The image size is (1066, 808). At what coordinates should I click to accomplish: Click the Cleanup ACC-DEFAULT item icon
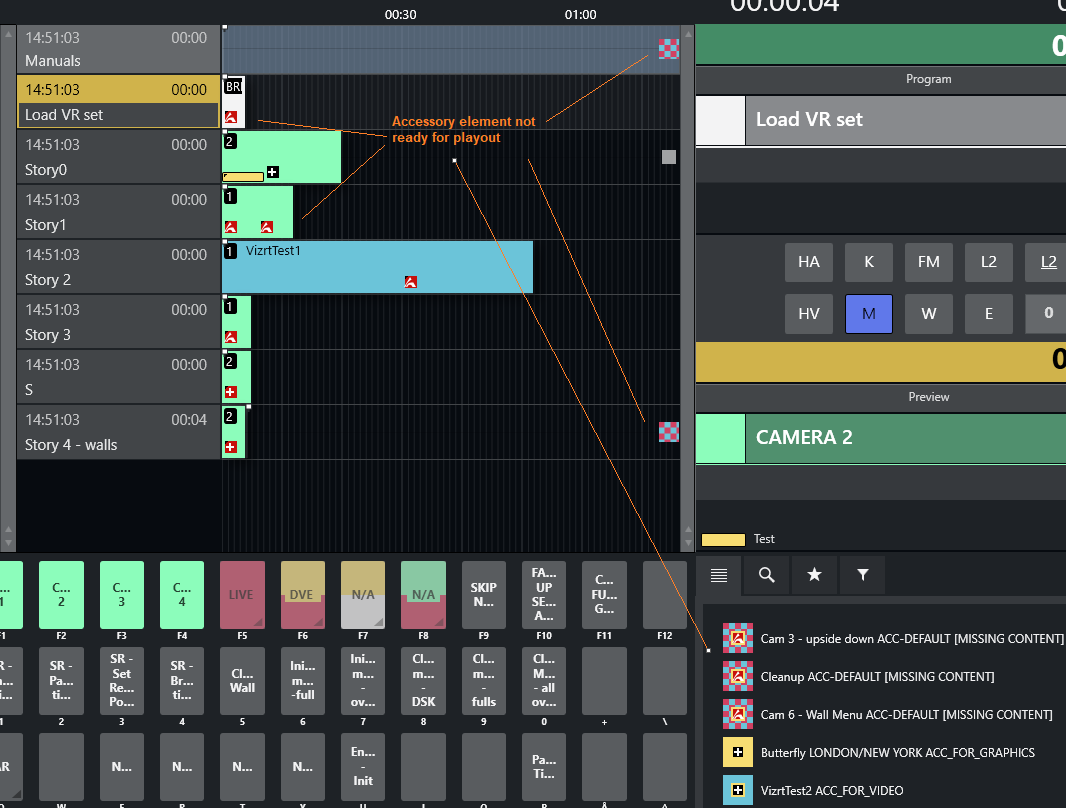[738, 677]
